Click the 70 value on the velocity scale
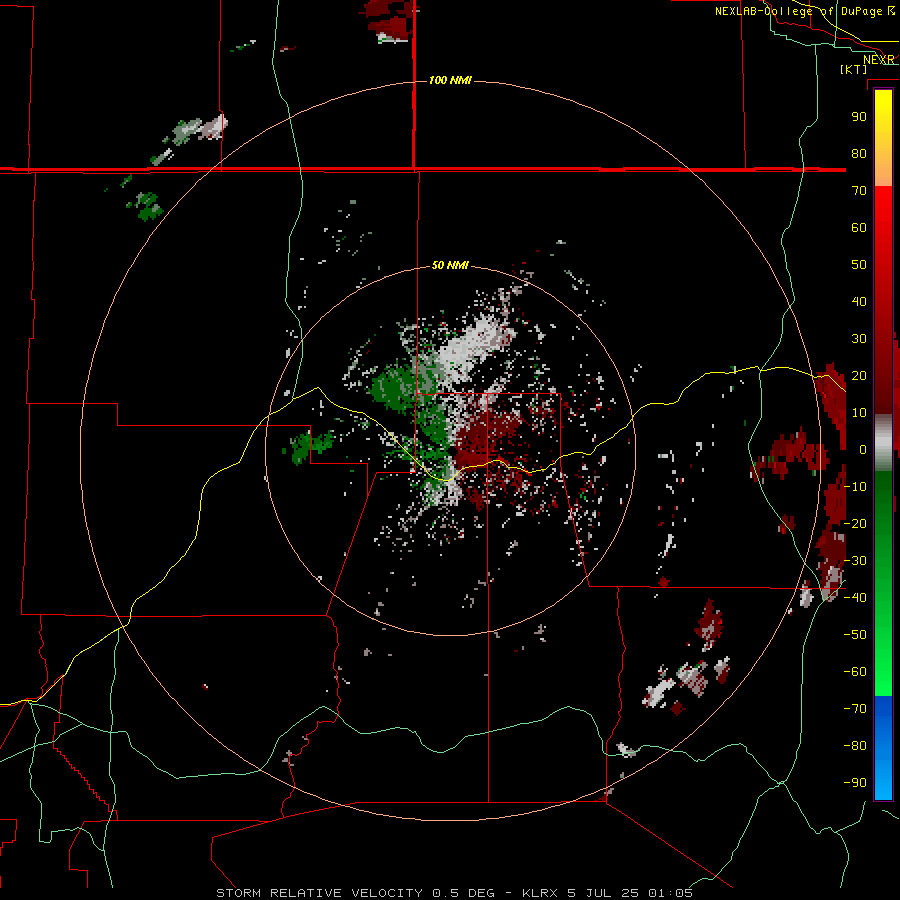 (x=859, y=191)
